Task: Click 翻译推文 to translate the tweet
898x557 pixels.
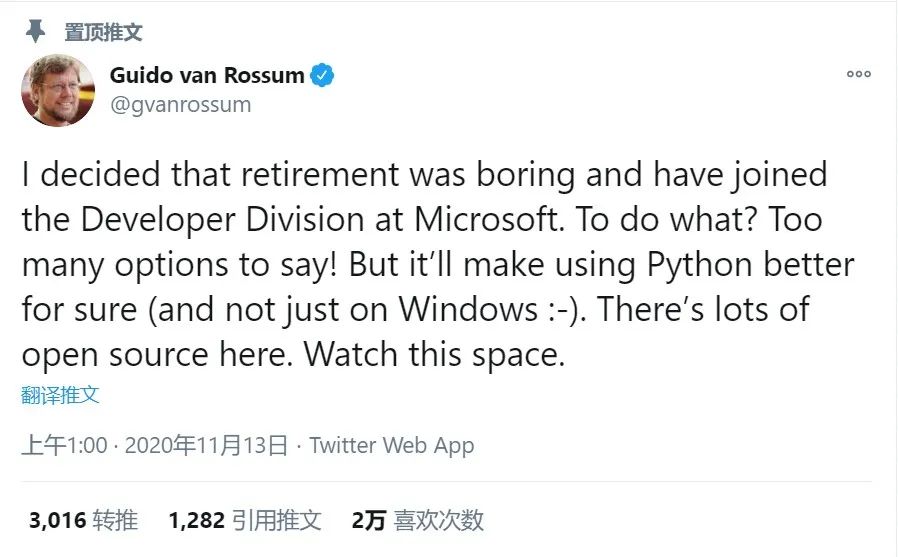Action: click(60, 395)
